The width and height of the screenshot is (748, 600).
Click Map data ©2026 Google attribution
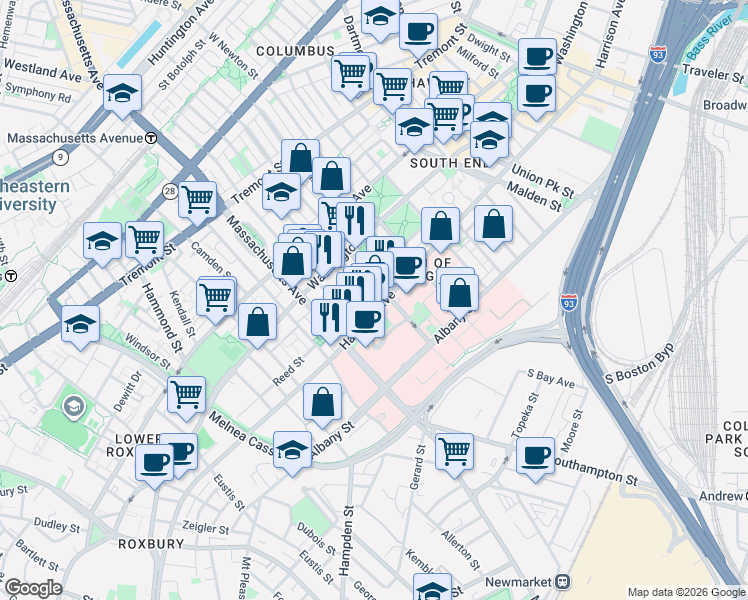(x=686, y=593)
